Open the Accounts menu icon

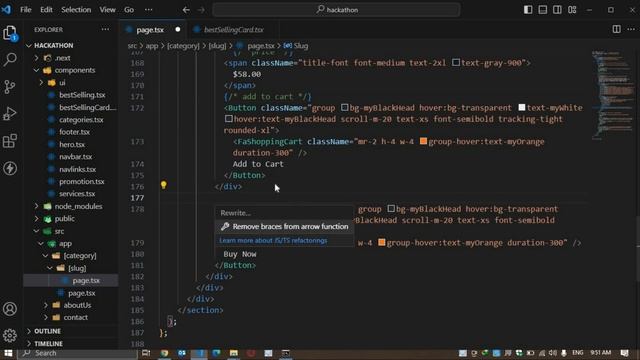10,309
